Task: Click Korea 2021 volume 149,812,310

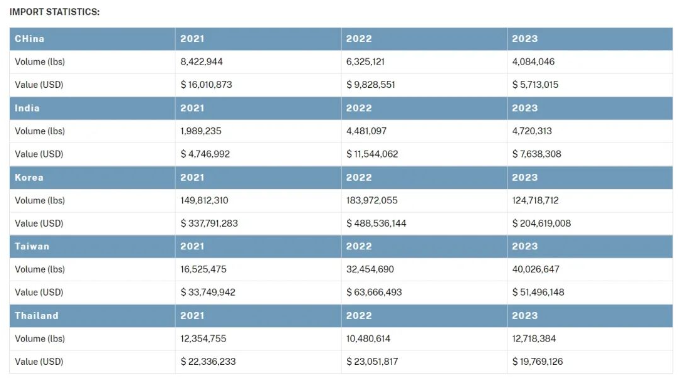Action: pyautogui.click(x=204, y=200)
